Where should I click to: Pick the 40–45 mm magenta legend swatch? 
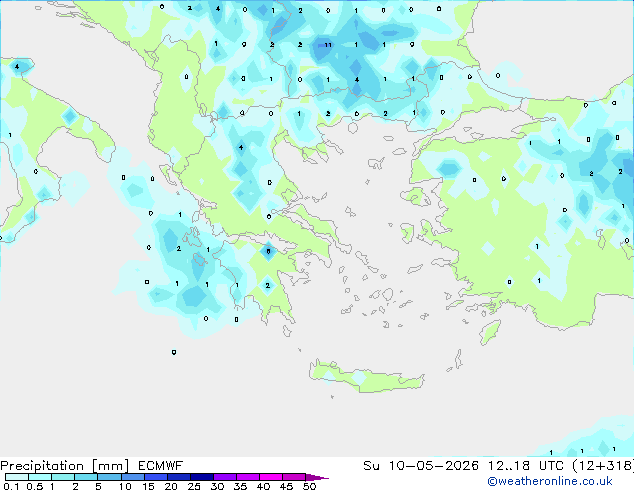pos(271,477)
